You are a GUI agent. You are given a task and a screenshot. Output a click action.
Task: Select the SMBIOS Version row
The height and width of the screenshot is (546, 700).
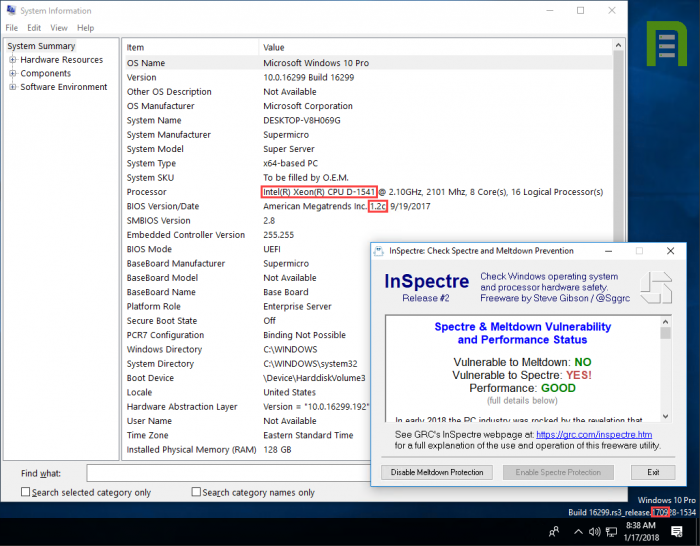tap(367, 221)
